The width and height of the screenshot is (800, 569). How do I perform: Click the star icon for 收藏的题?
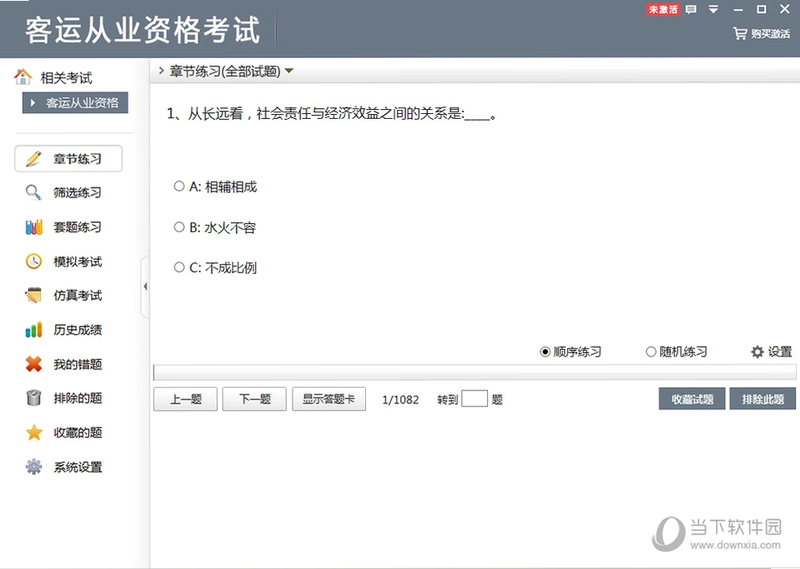34,432
